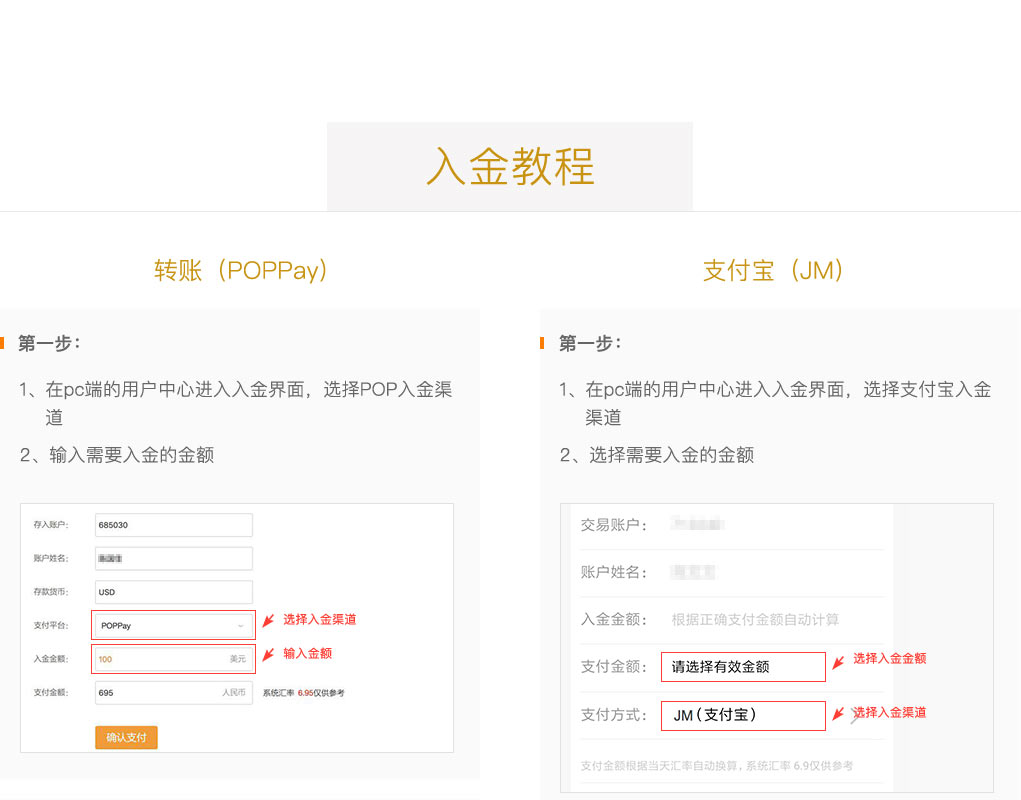This screenshot has width=1021, height=800.
Task: Open the JM（支付宝）payment method selector
Action: tap(743, 715)
